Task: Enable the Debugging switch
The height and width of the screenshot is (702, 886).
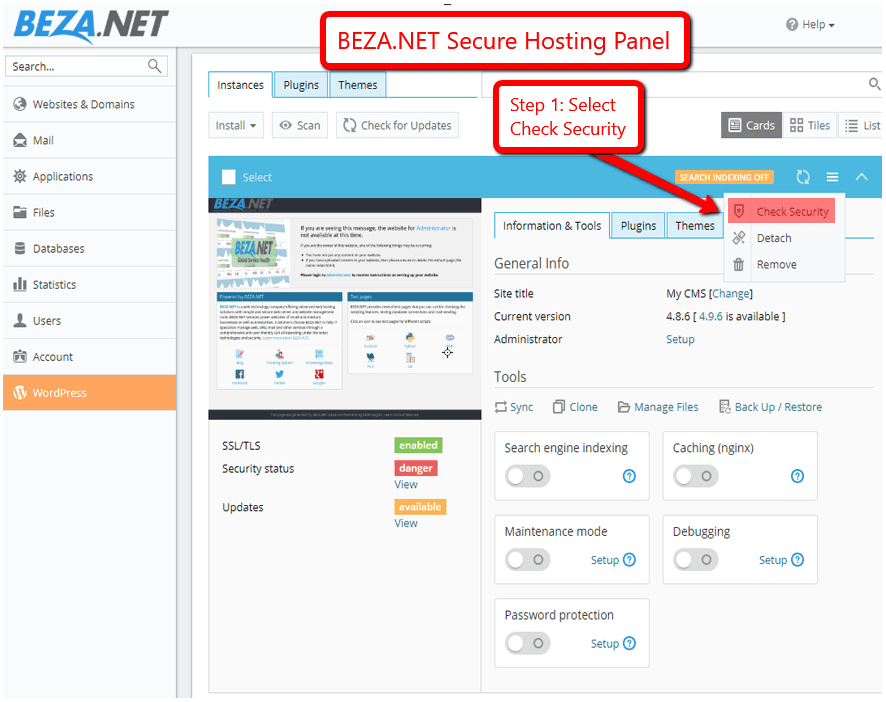Action: [x=696, y=560]
